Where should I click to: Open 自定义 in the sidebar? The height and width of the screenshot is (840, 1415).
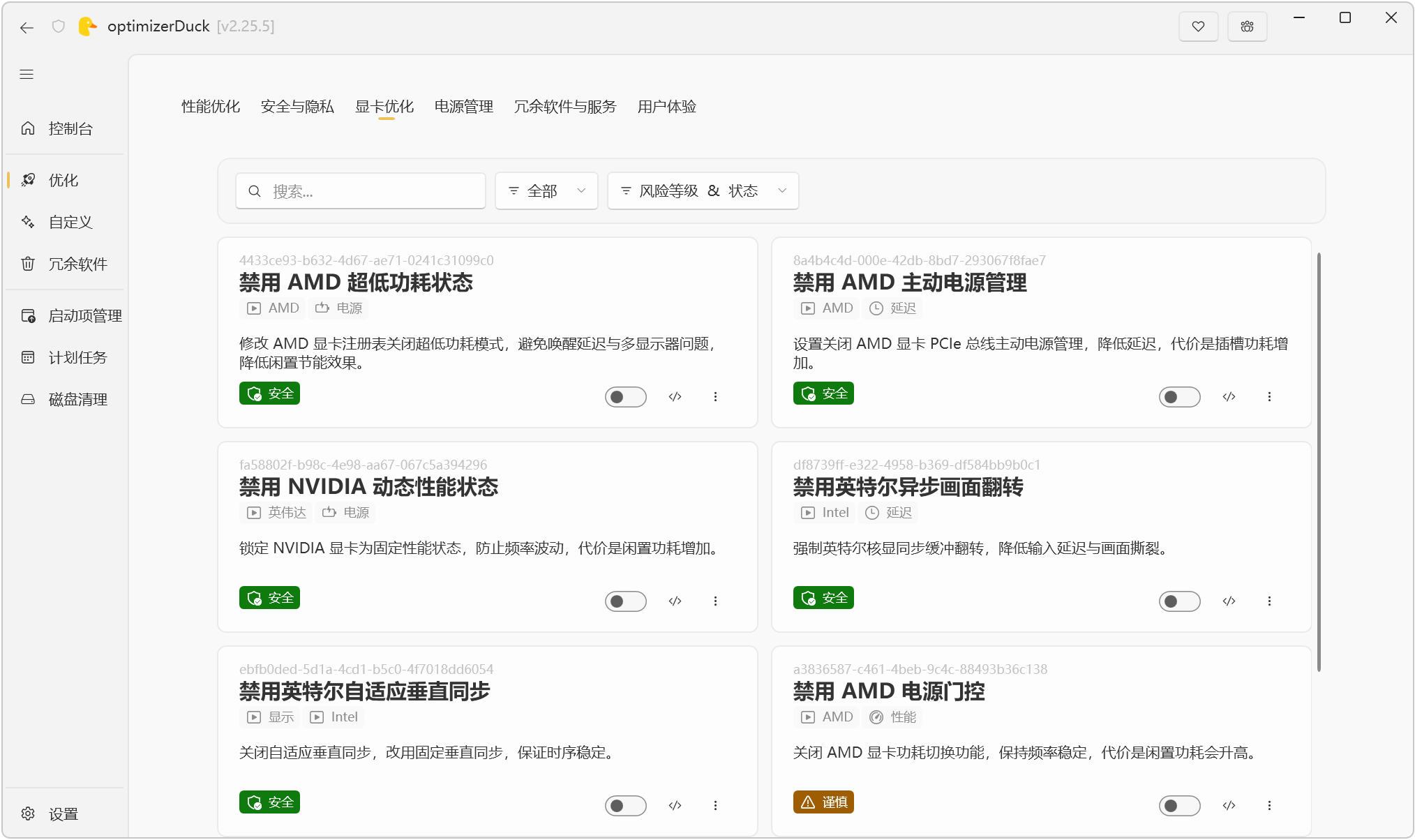[x=66, y=222]
